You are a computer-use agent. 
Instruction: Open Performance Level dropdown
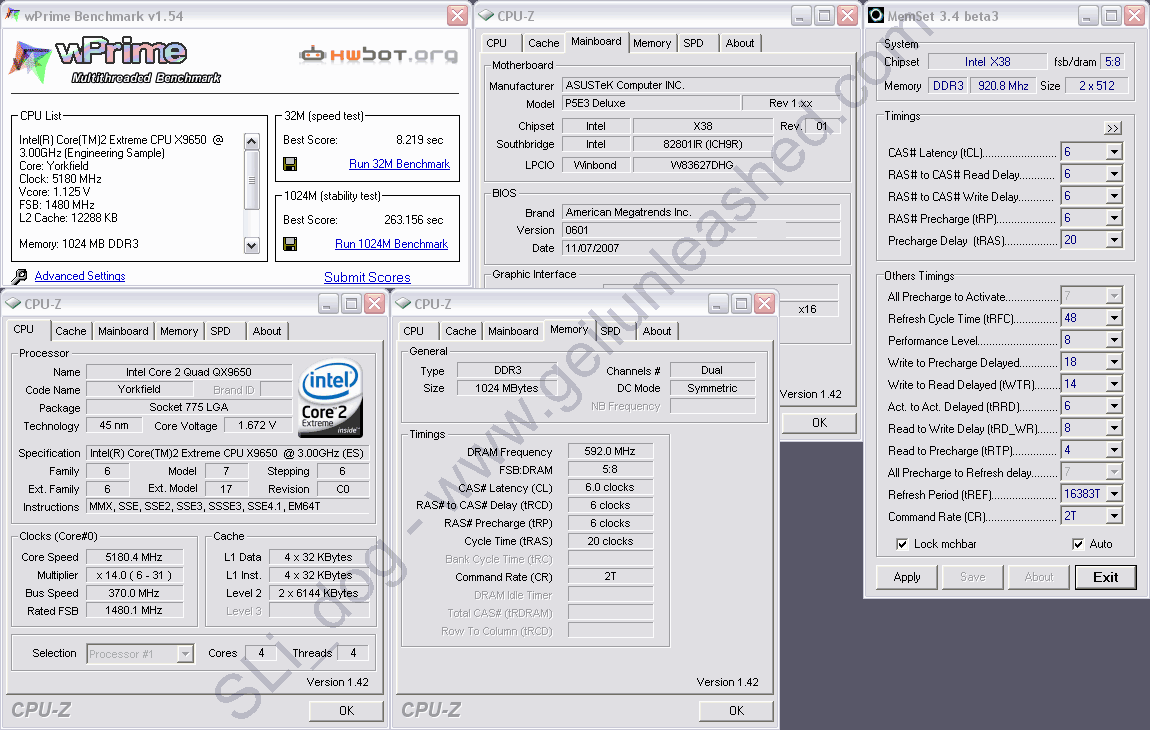coord(1114,340)
